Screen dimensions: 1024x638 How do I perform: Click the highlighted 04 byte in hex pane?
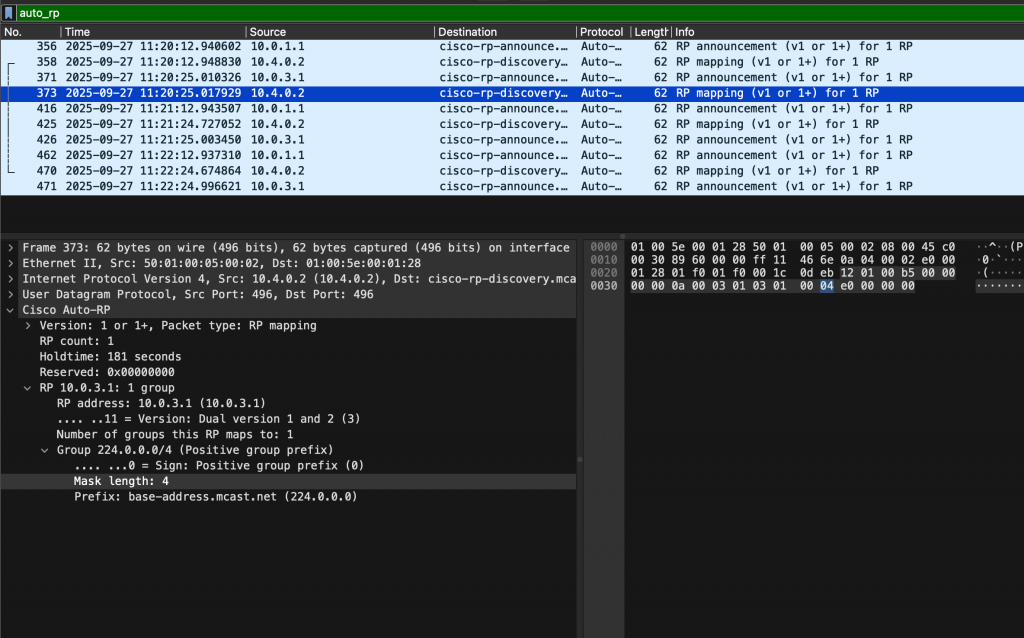[x=826, y=286]
